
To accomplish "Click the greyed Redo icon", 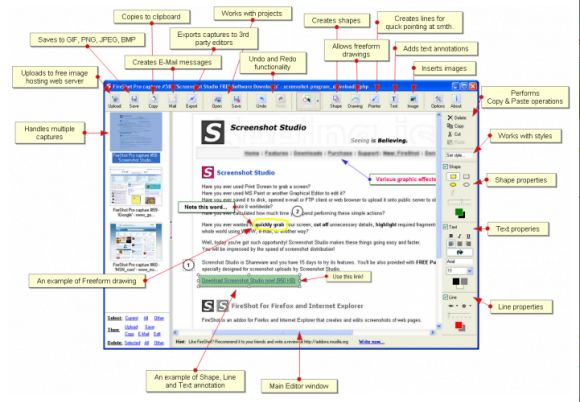I will click(281, 101).
